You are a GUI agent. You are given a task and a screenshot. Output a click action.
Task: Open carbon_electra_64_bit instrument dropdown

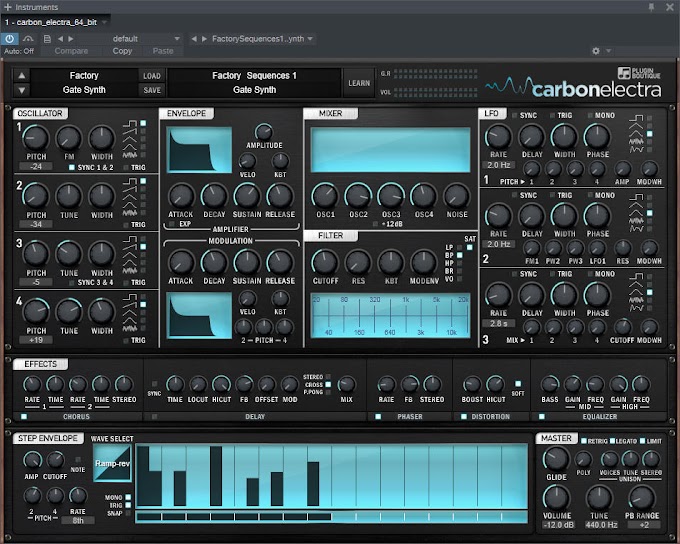(x=104, y=22)
